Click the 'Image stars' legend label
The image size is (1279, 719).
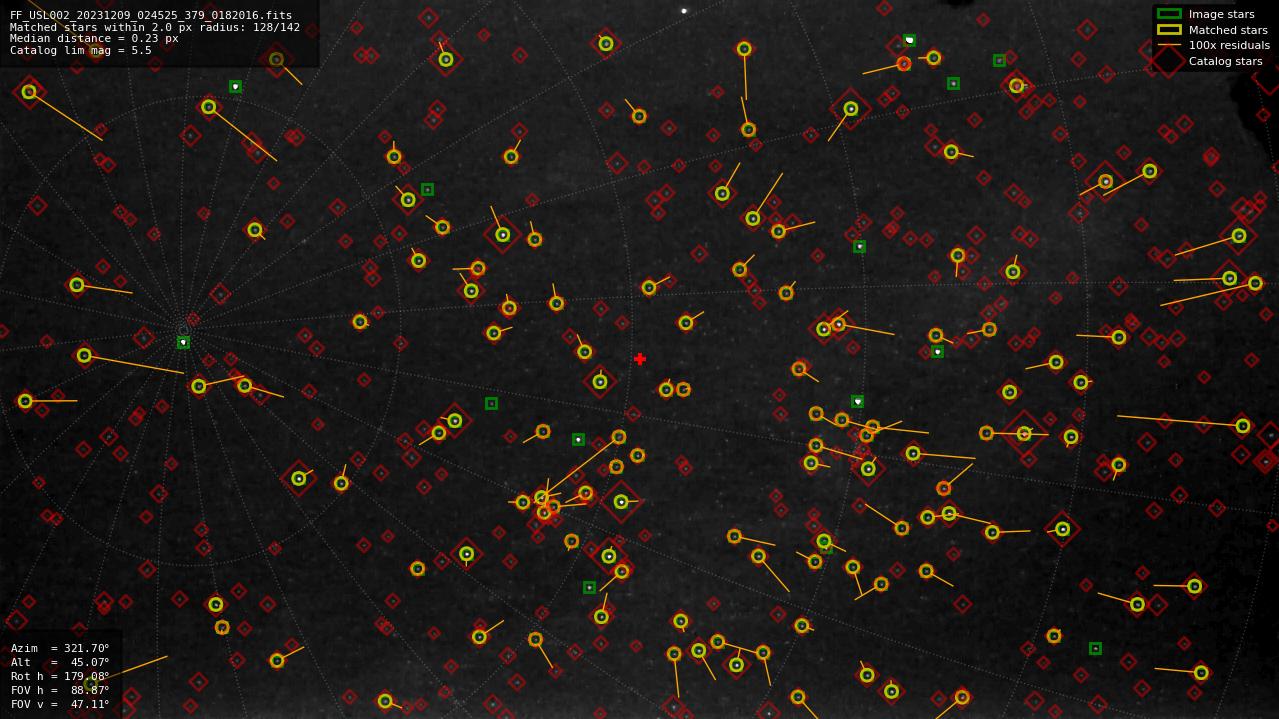click(x=1221, y=14)
